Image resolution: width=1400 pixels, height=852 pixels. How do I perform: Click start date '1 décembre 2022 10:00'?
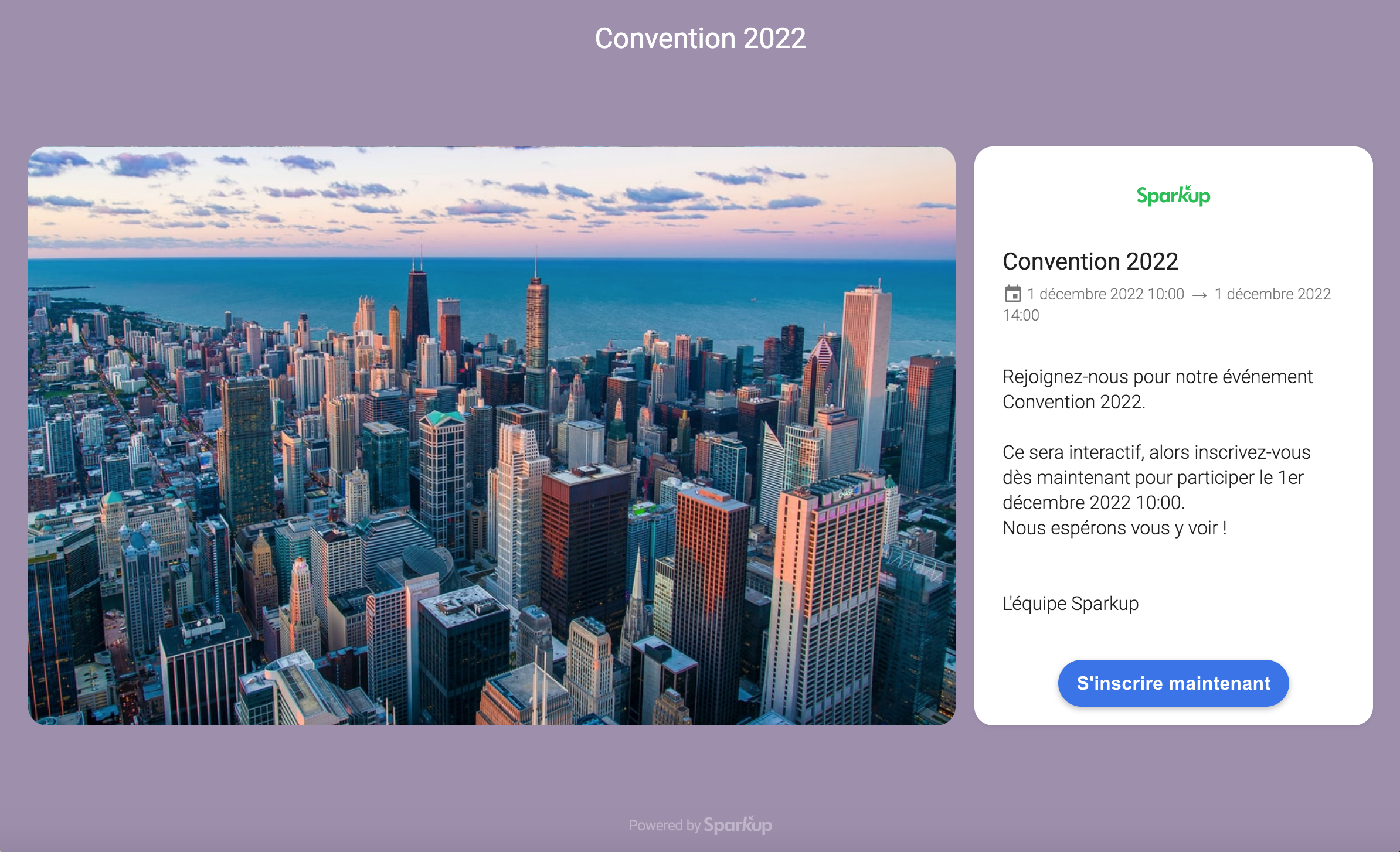coord(1105,294)
